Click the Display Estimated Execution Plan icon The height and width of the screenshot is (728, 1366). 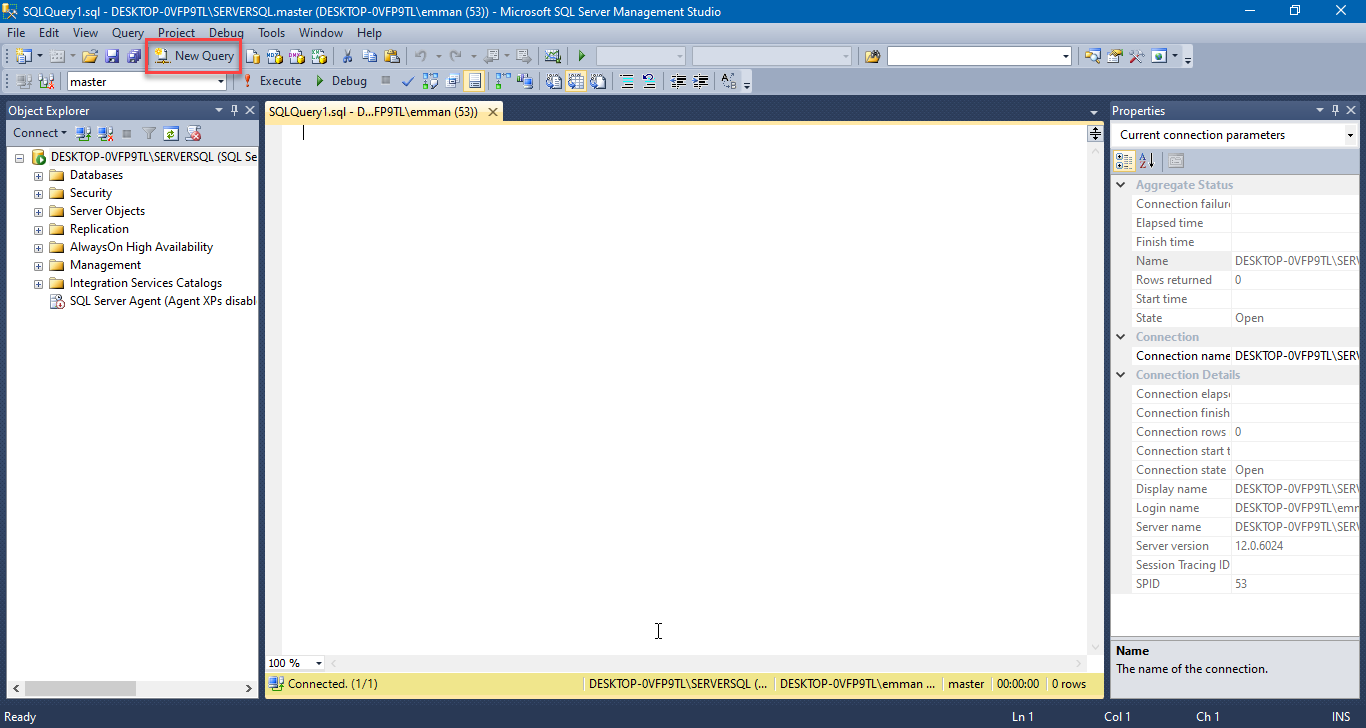[x=429, y=81]
